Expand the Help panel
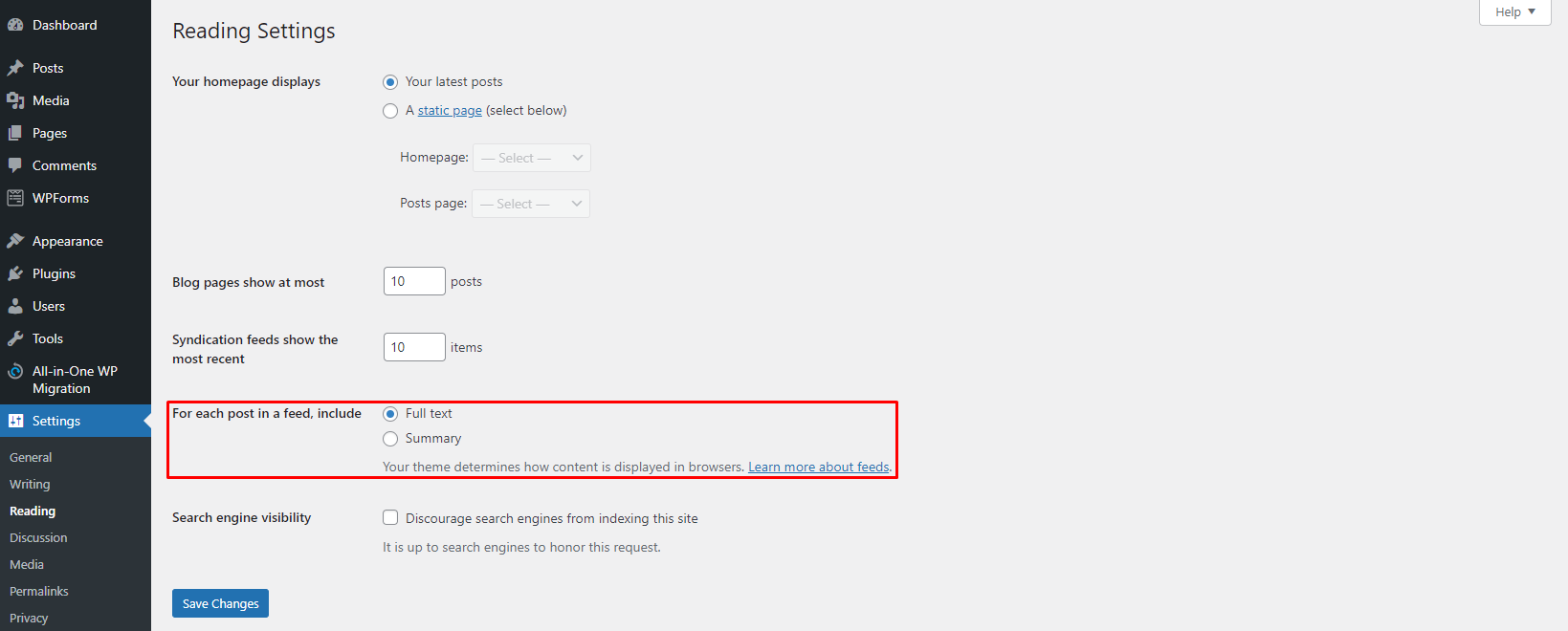This screenshot has height=631, width=1568. (1514, 11)
